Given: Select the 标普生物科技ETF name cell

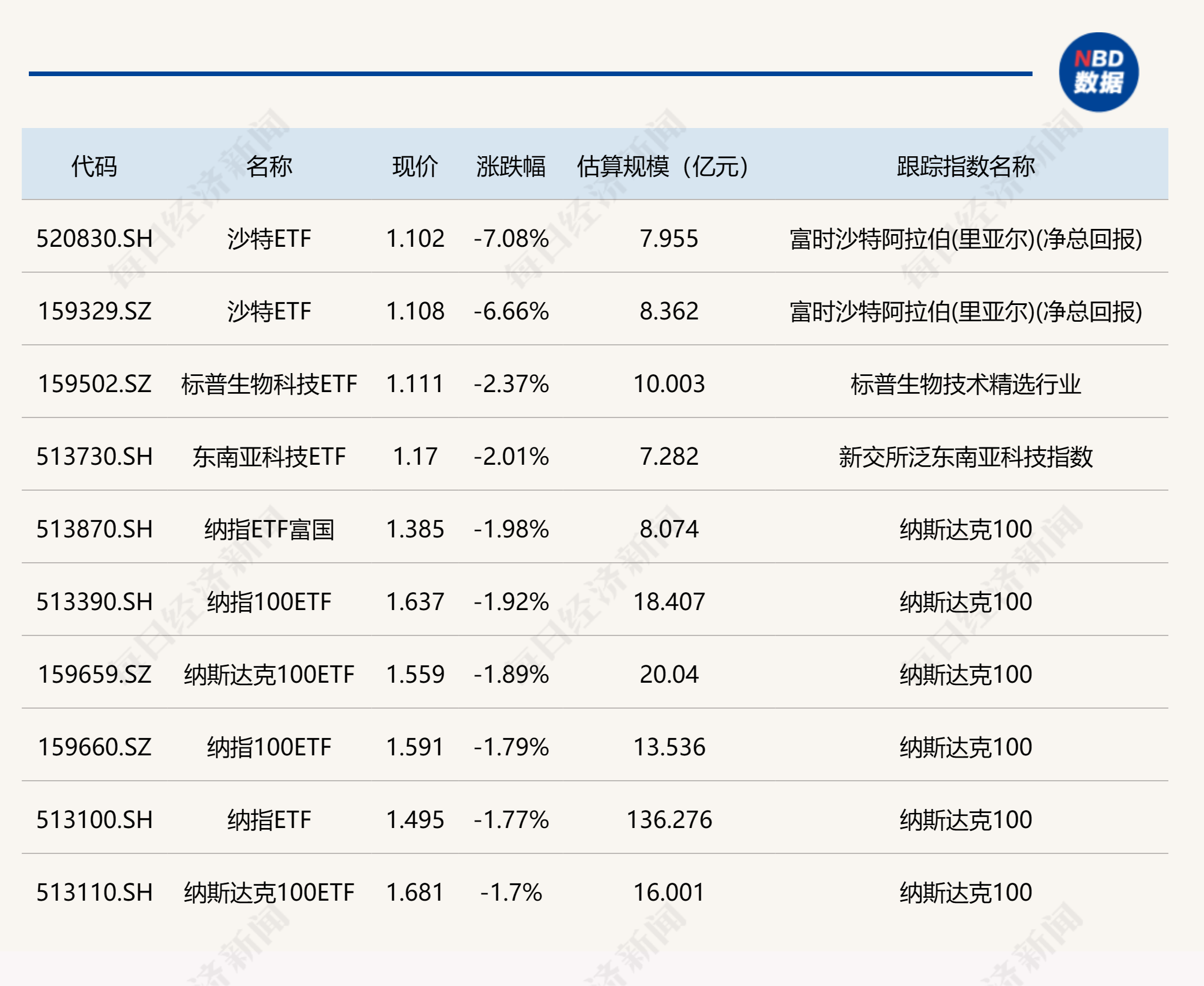Looking at the screenshot, I should click(x=269, y=384).
